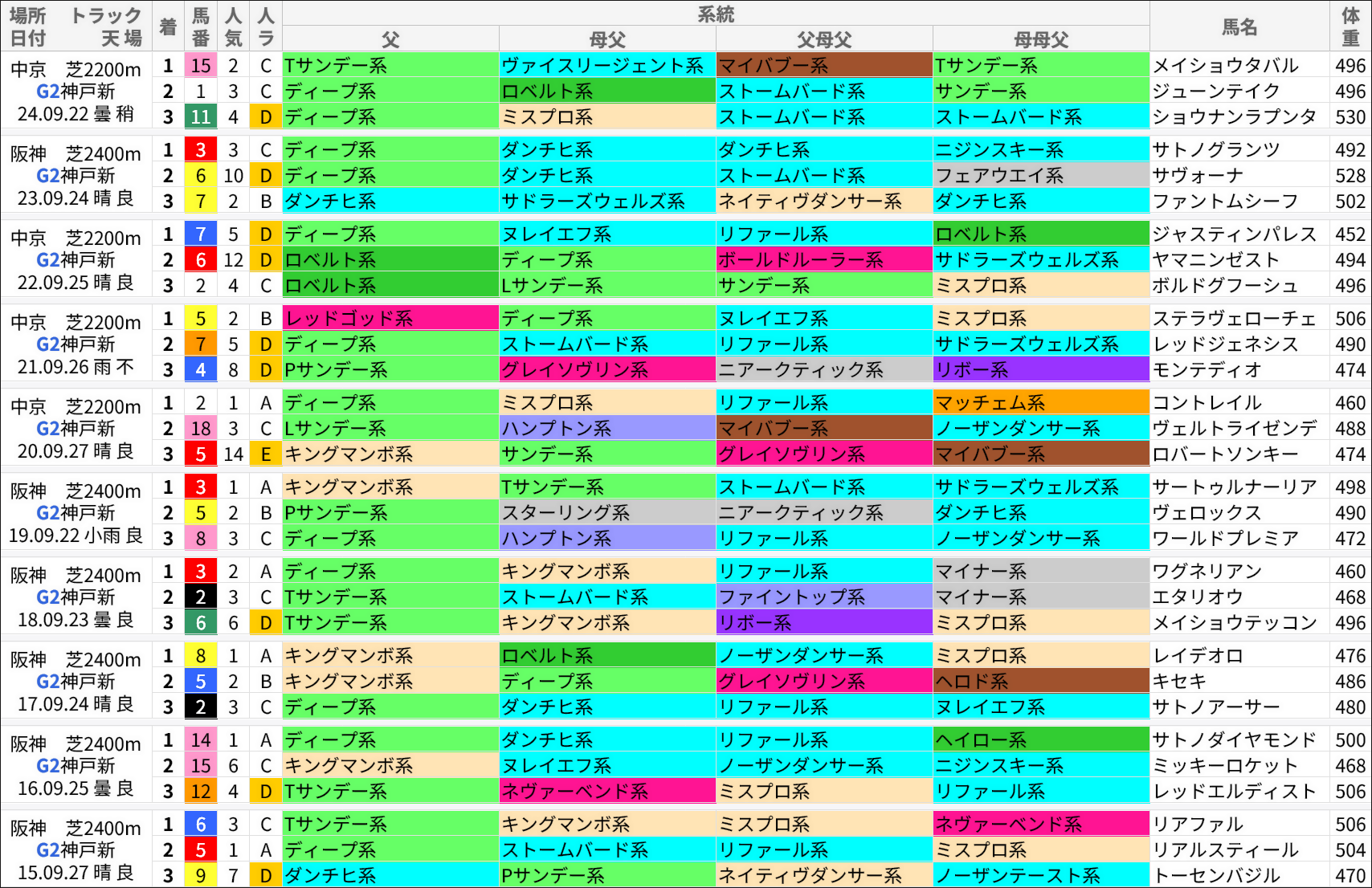Viewport: 1372px width, 888px height.
Task: Click horse name リアルスティール
Action: pos(1226,850)
